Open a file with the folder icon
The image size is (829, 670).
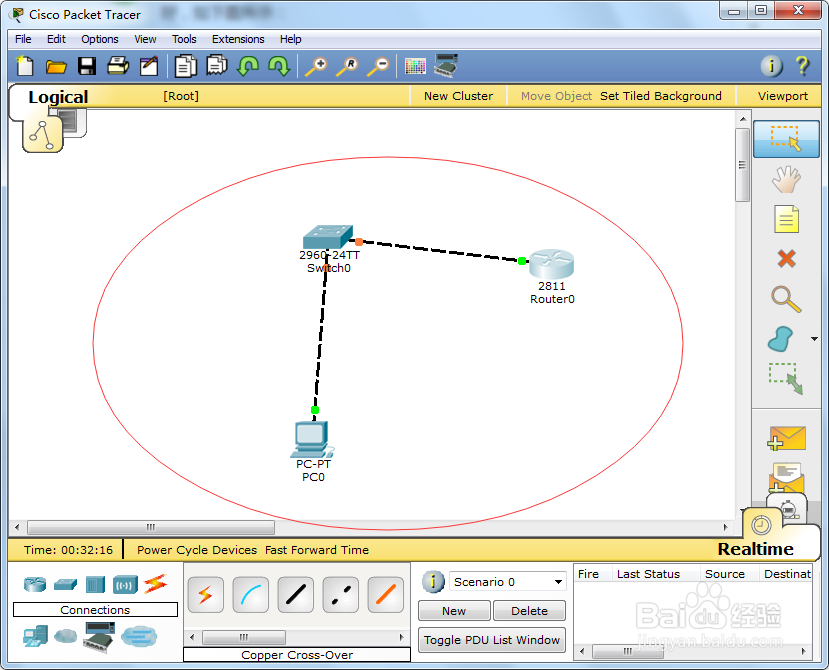(56, 66)
